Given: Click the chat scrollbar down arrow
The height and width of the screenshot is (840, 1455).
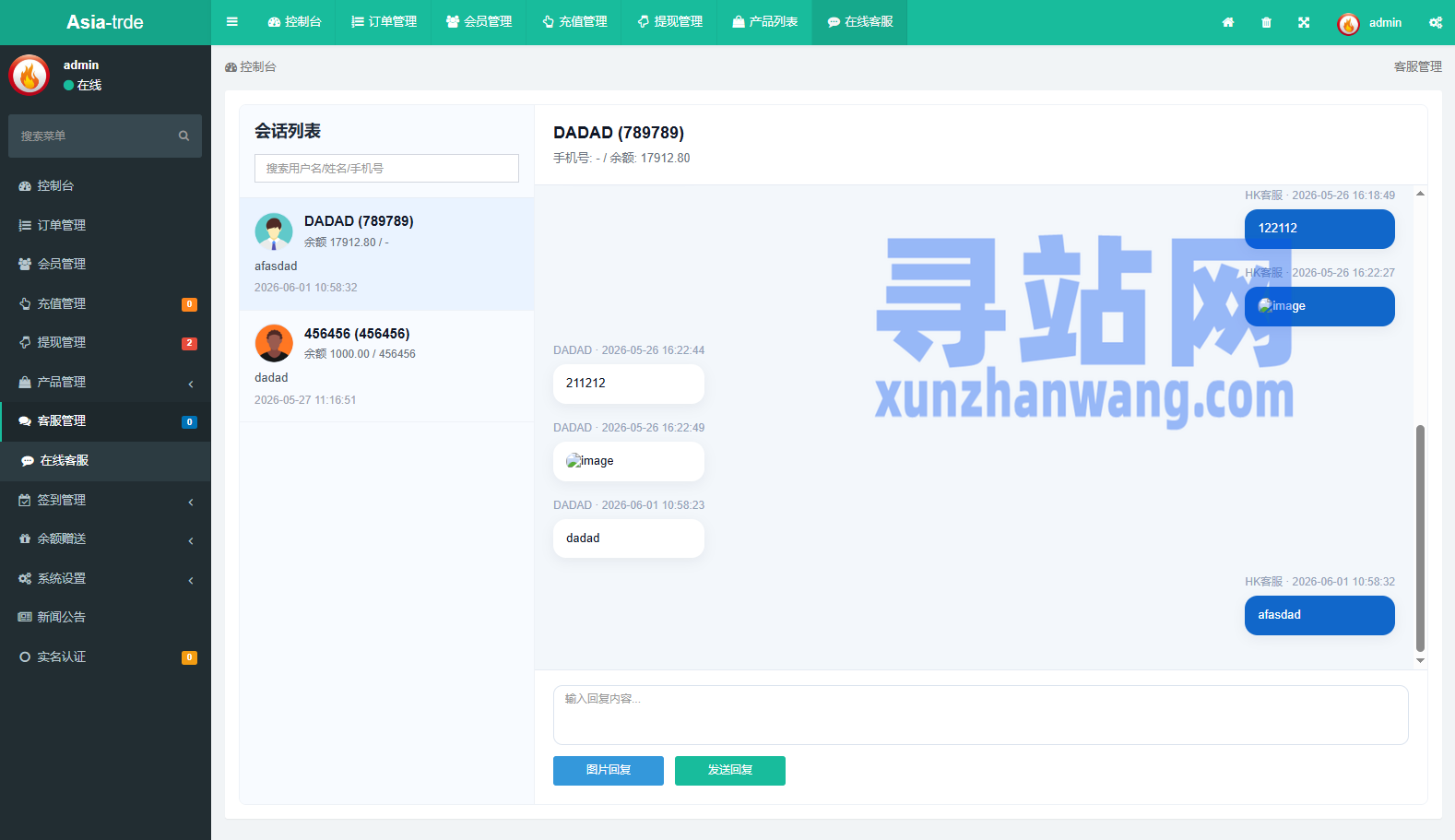Looking at the screenshot, I should [x=1420, y=660].
